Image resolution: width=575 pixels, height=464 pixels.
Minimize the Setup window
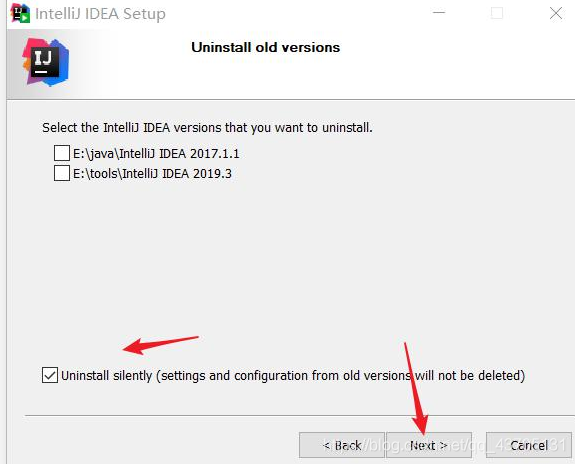(x=439, y=12)
